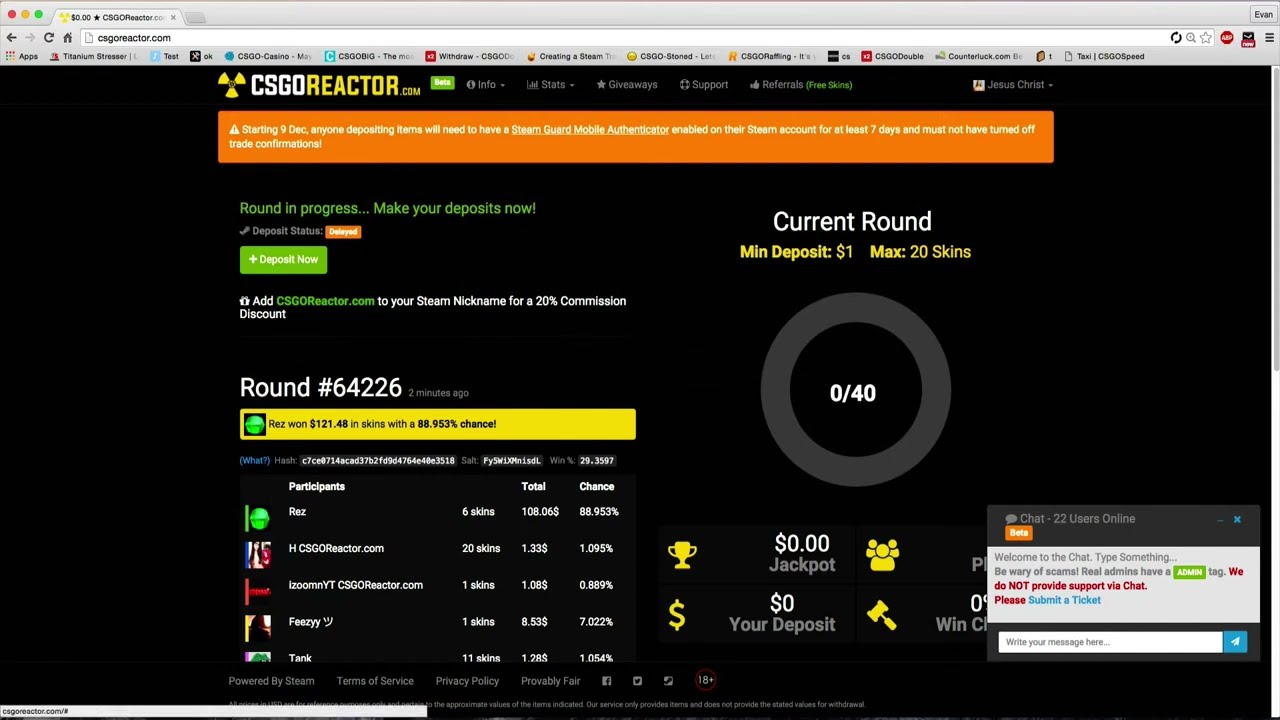The height and width of the screenshot is (720, 1280).
Task: Click the Feezyy participant name
Action: (x=310, y=622)
